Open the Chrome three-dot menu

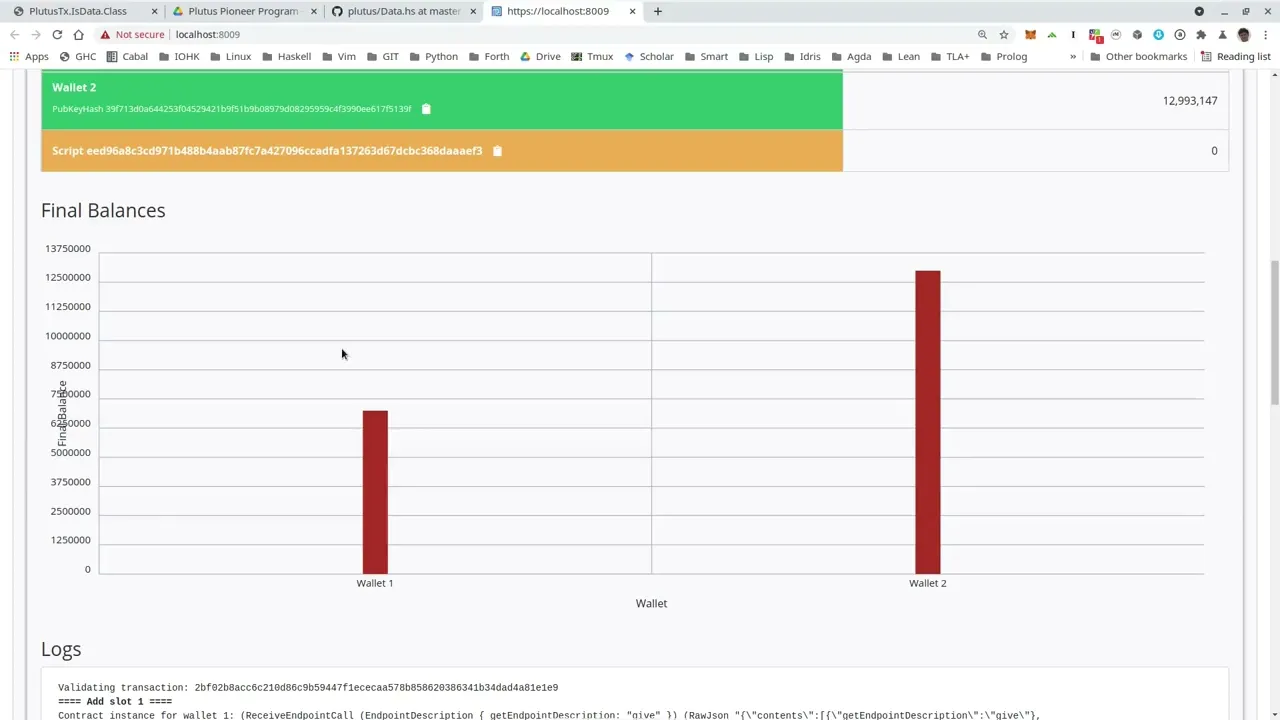[1265, 35]
